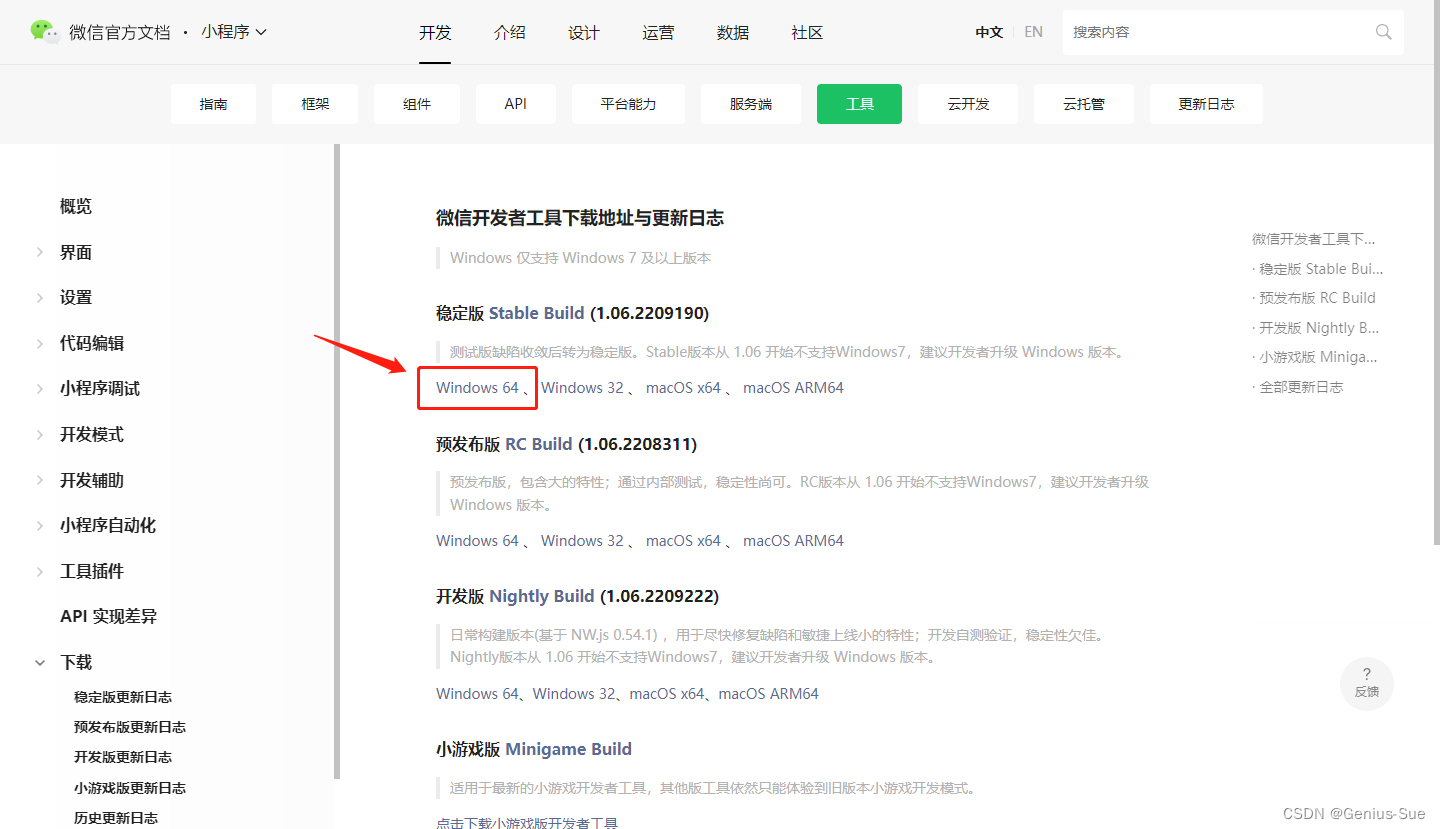Viewport: 1440px width, 829px height.
Task: Open 预发布版更新日志 in sidebar
Action: pos(130,727)
